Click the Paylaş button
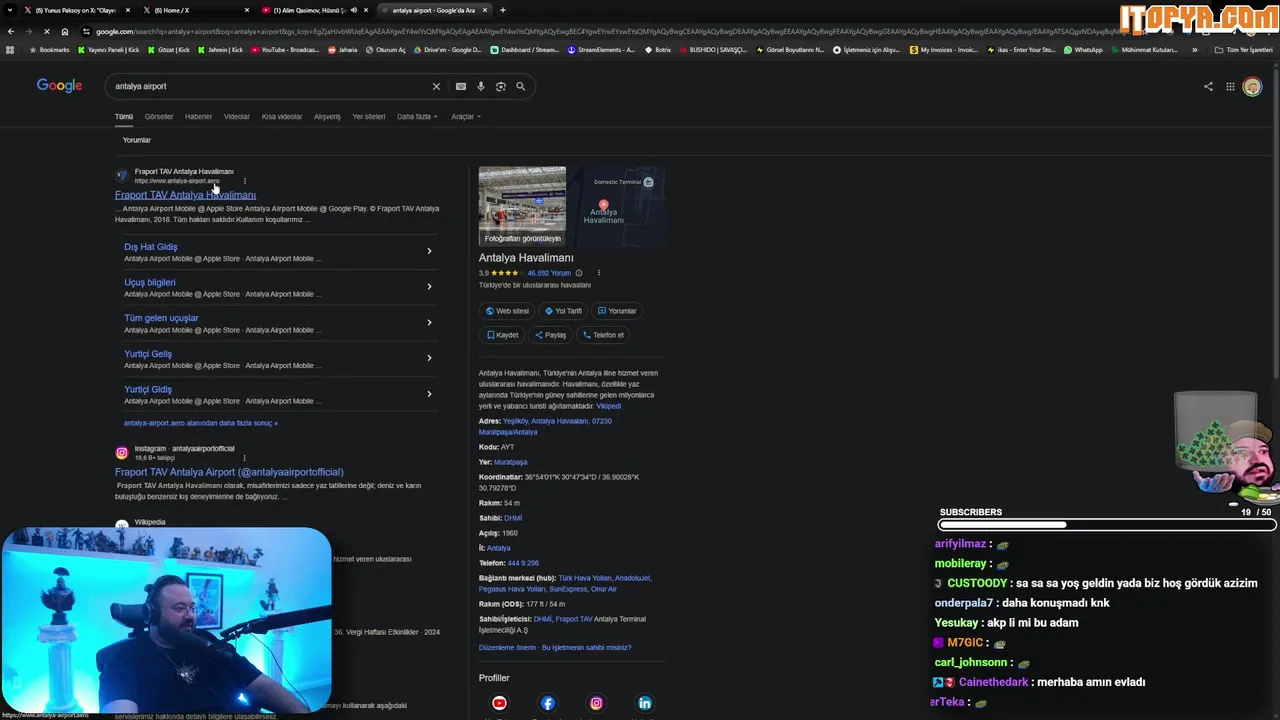The width and height of the screenshot is (1280, 720). pyautogui.click(x=551, y=335)
